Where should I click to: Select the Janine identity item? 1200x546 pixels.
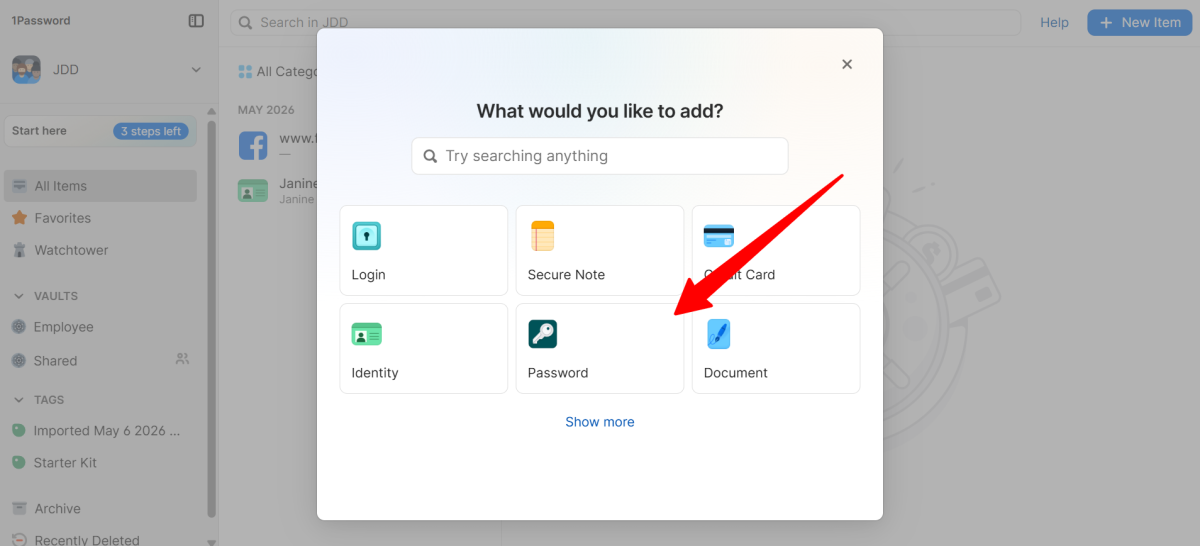(278, 191)
